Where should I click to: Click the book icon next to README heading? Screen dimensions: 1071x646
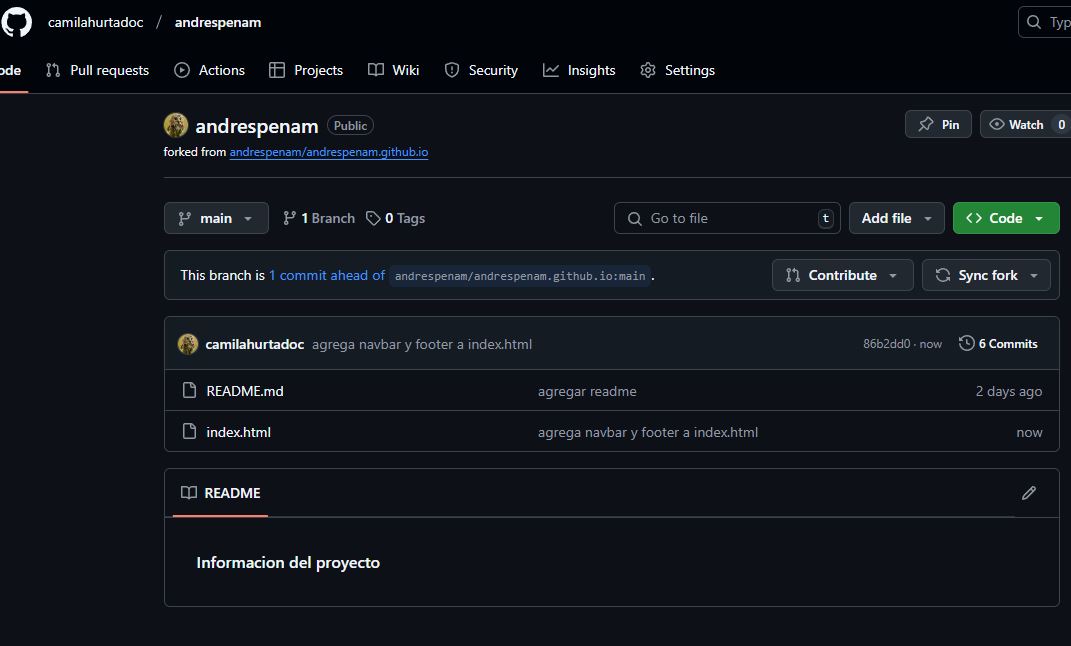point(189,493)
